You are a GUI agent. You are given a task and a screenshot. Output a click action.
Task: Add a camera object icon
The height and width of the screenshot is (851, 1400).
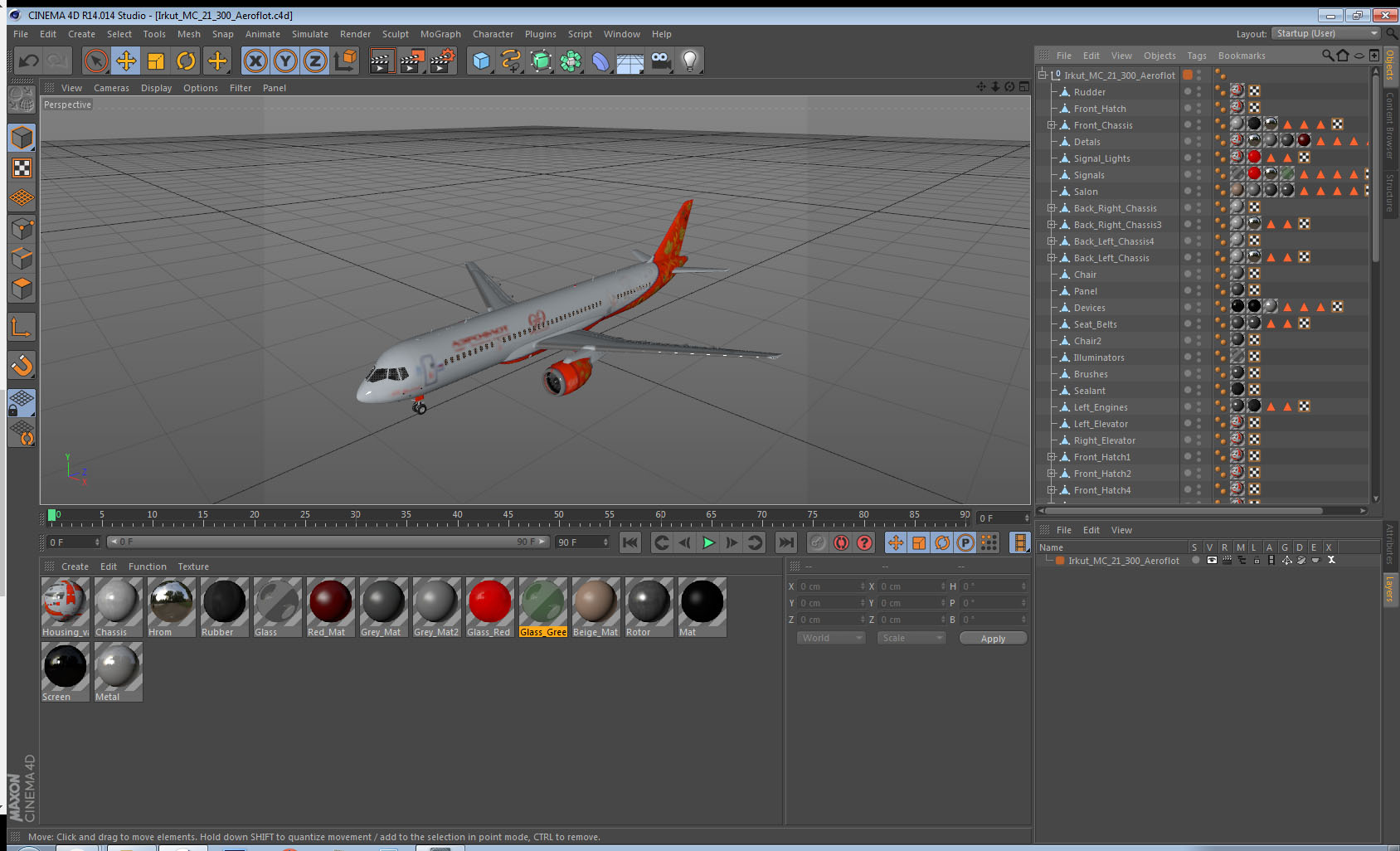point(660,61)
